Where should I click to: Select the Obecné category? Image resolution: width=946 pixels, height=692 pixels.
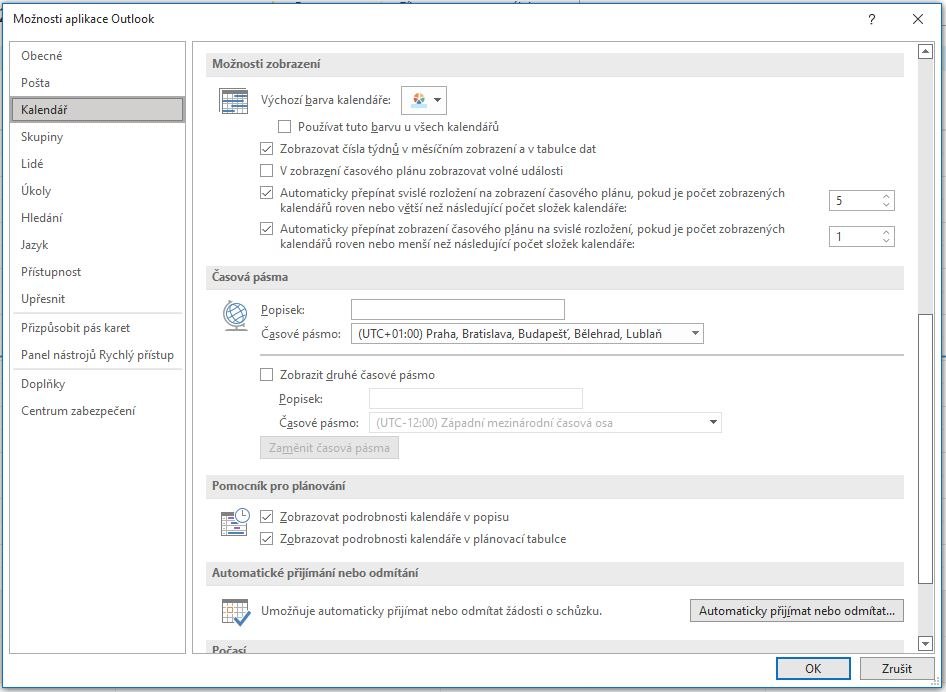(98, 56)
